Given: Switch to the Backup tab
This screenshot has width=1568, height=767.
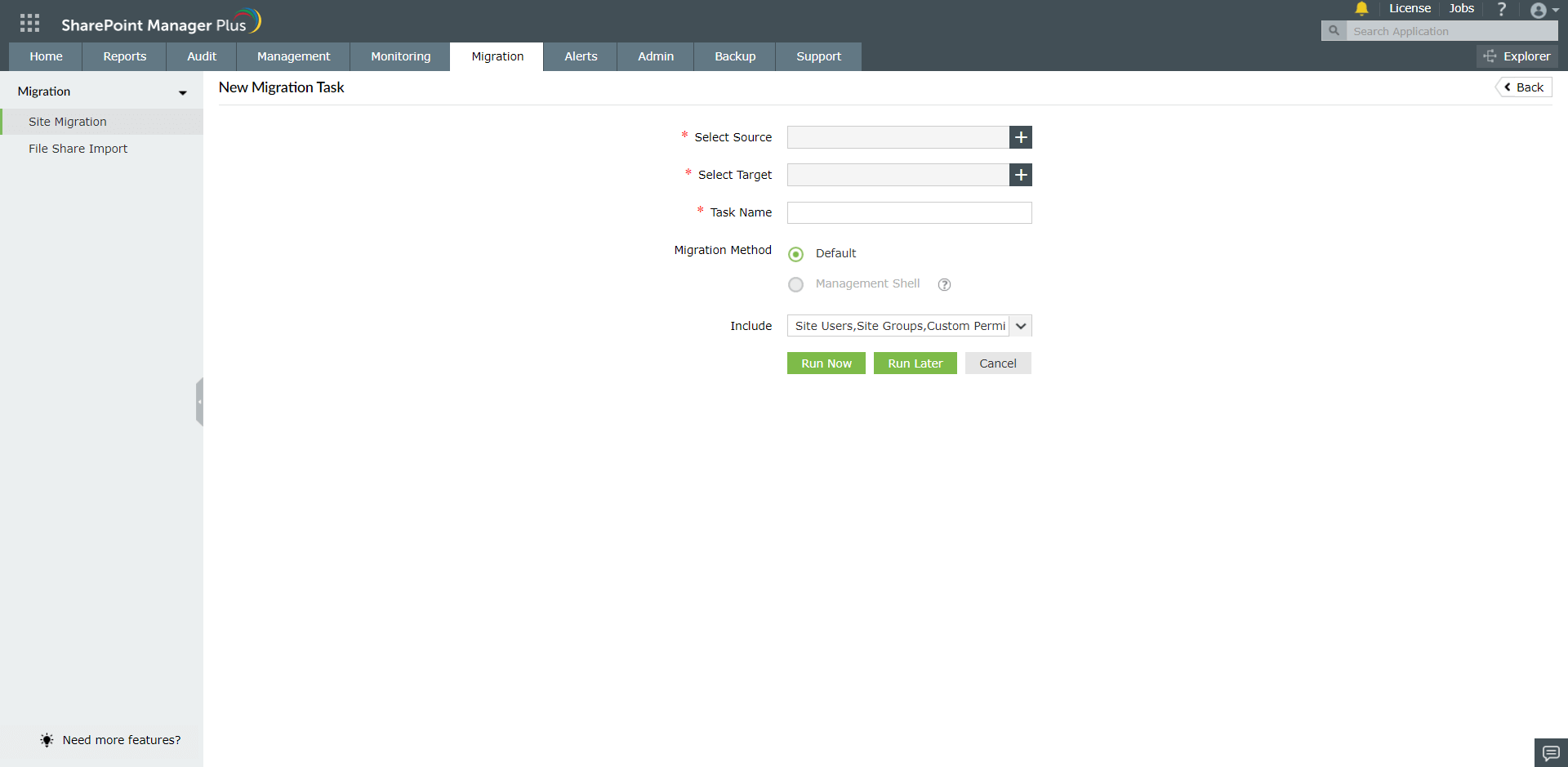Looking at the screenshot, I should [x=735, y=56].
